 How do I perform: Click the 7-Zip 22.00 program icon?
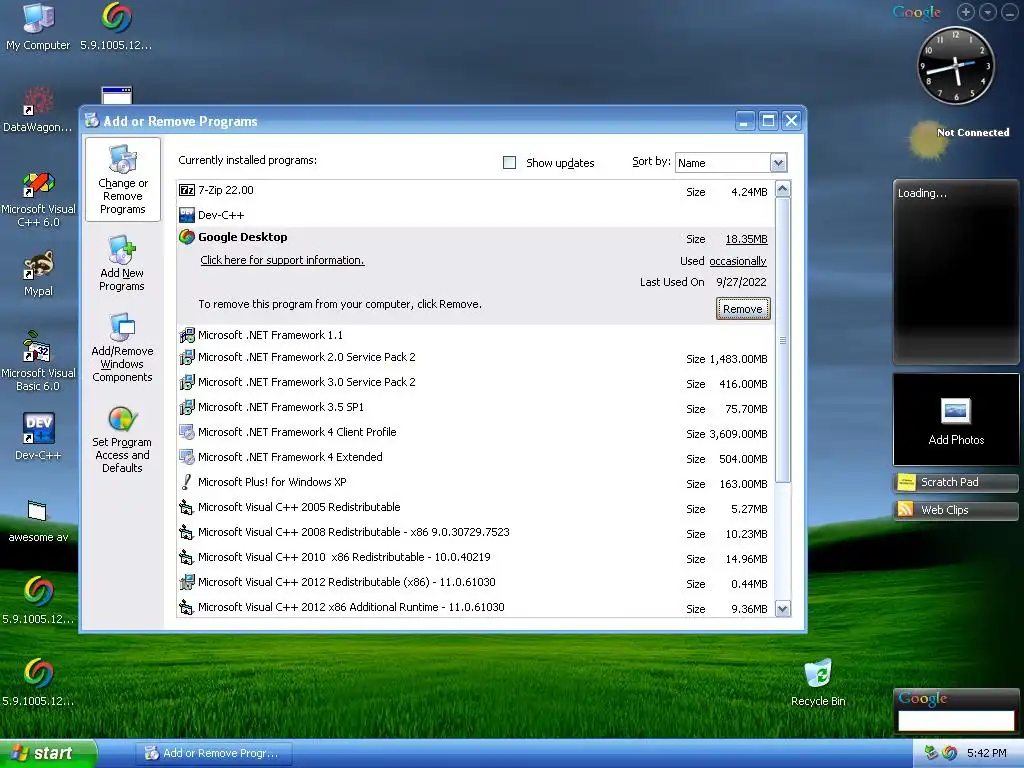pos(187,190)
